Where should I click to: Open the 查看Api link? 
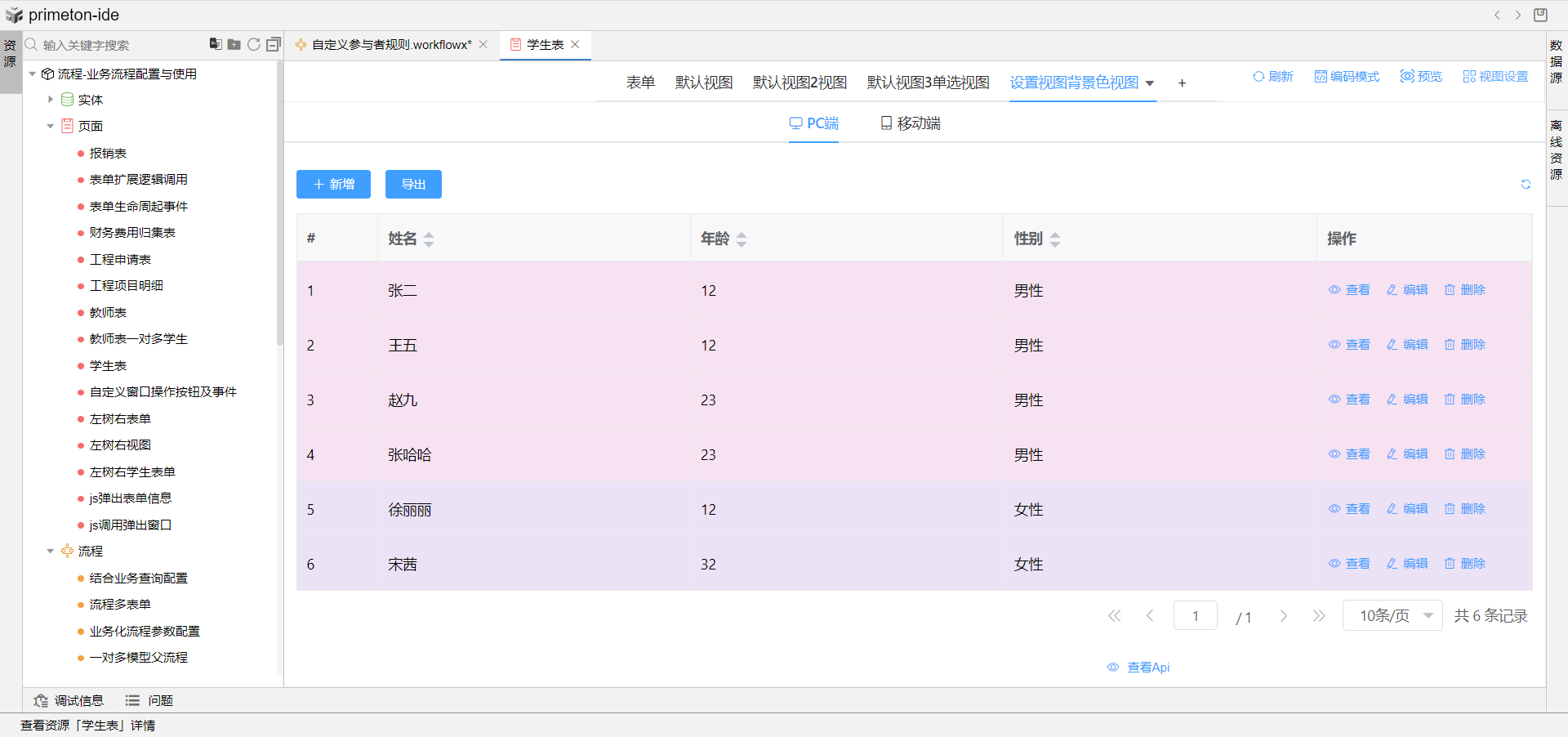click(1139, 668)
